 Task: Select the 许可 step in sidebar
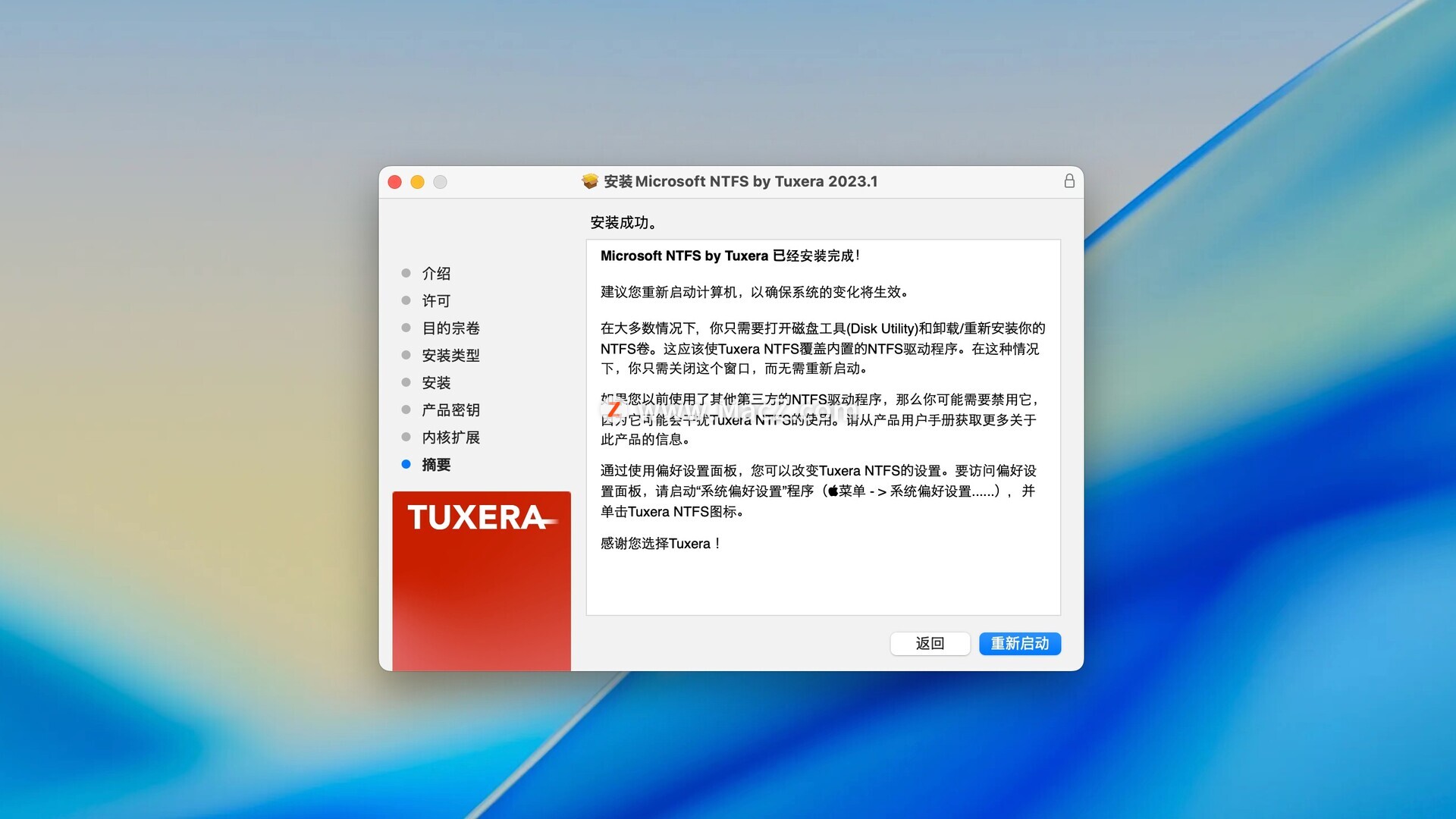point(436,300)
